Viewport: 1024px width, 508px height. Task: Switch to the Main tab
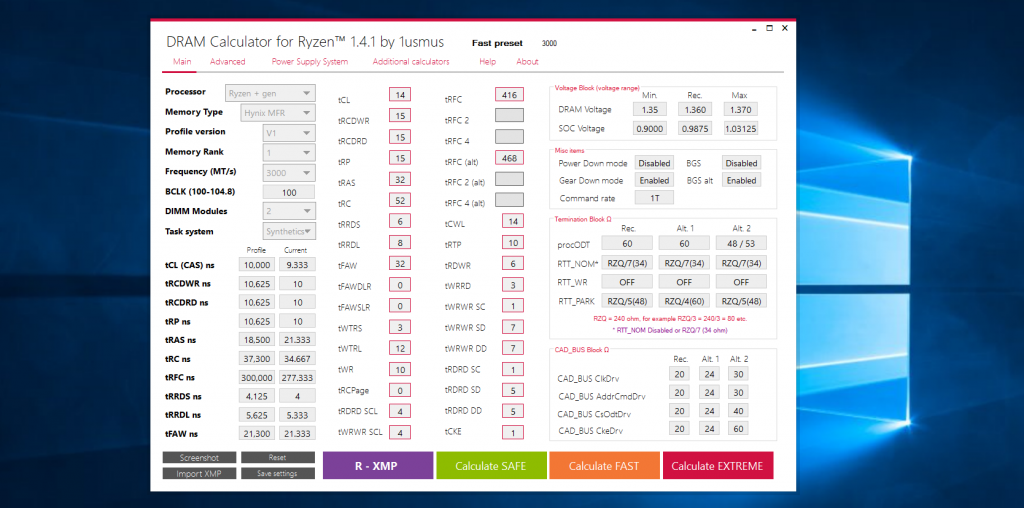tap(182, 61)
